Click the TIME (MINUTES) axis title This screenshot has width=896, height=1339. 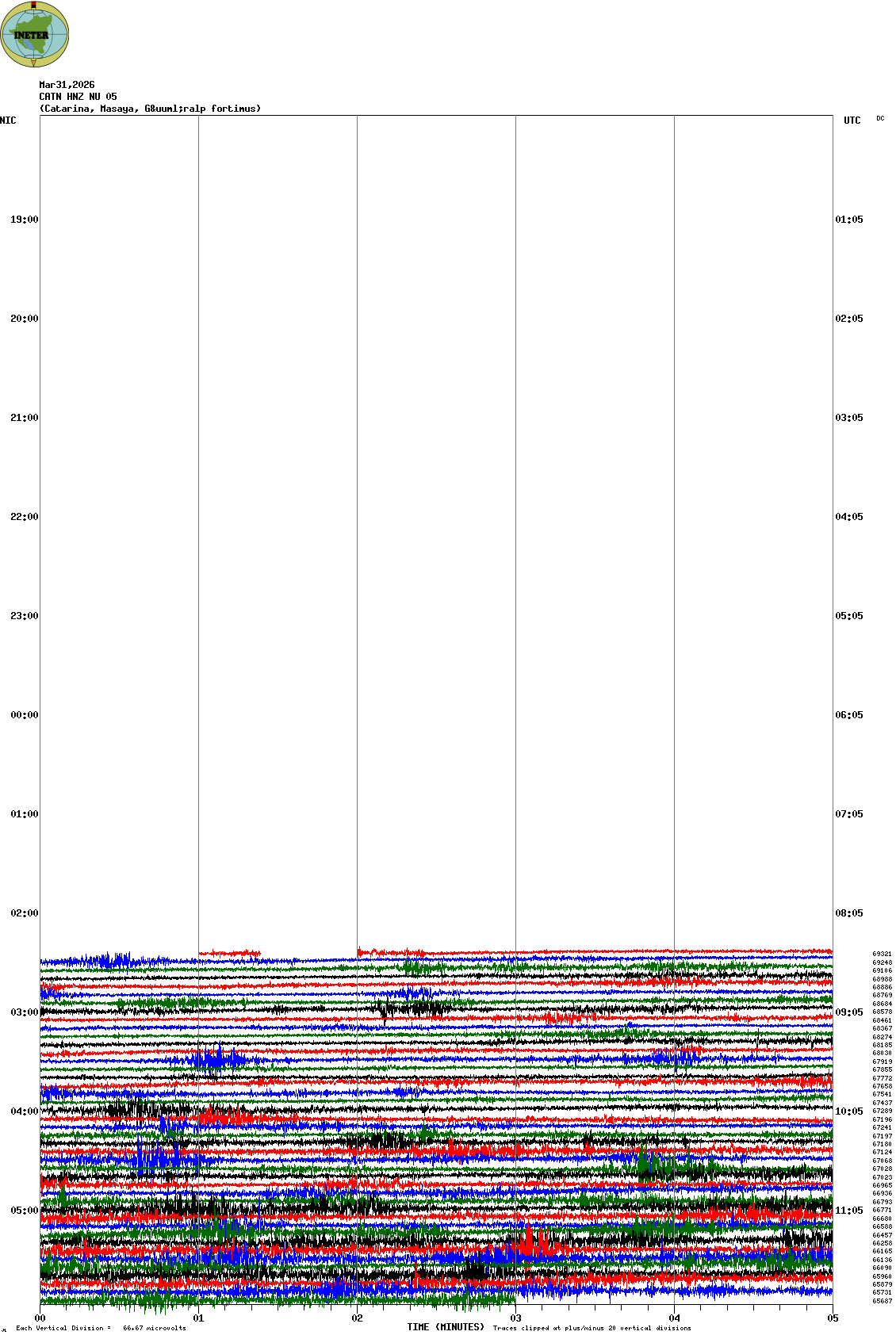tap(446, 1327)
